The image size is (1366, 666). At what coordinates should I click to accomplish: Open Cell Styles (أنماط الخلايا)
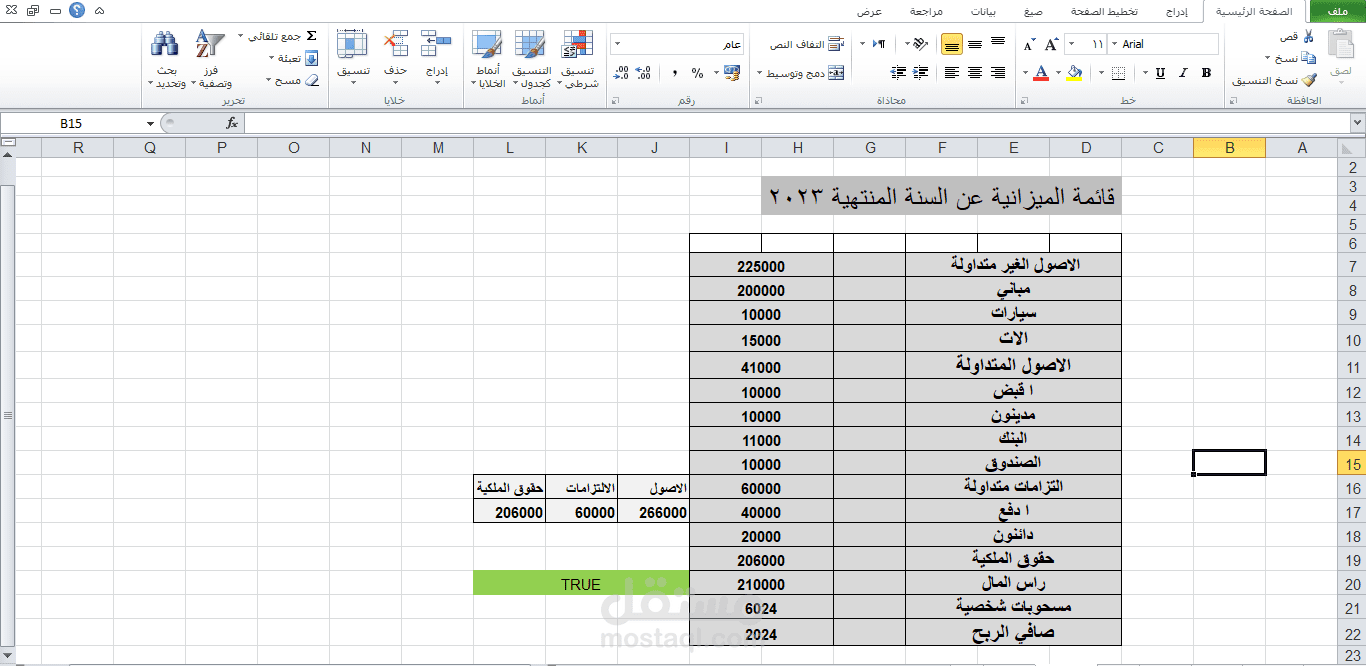tap(488, 59)
